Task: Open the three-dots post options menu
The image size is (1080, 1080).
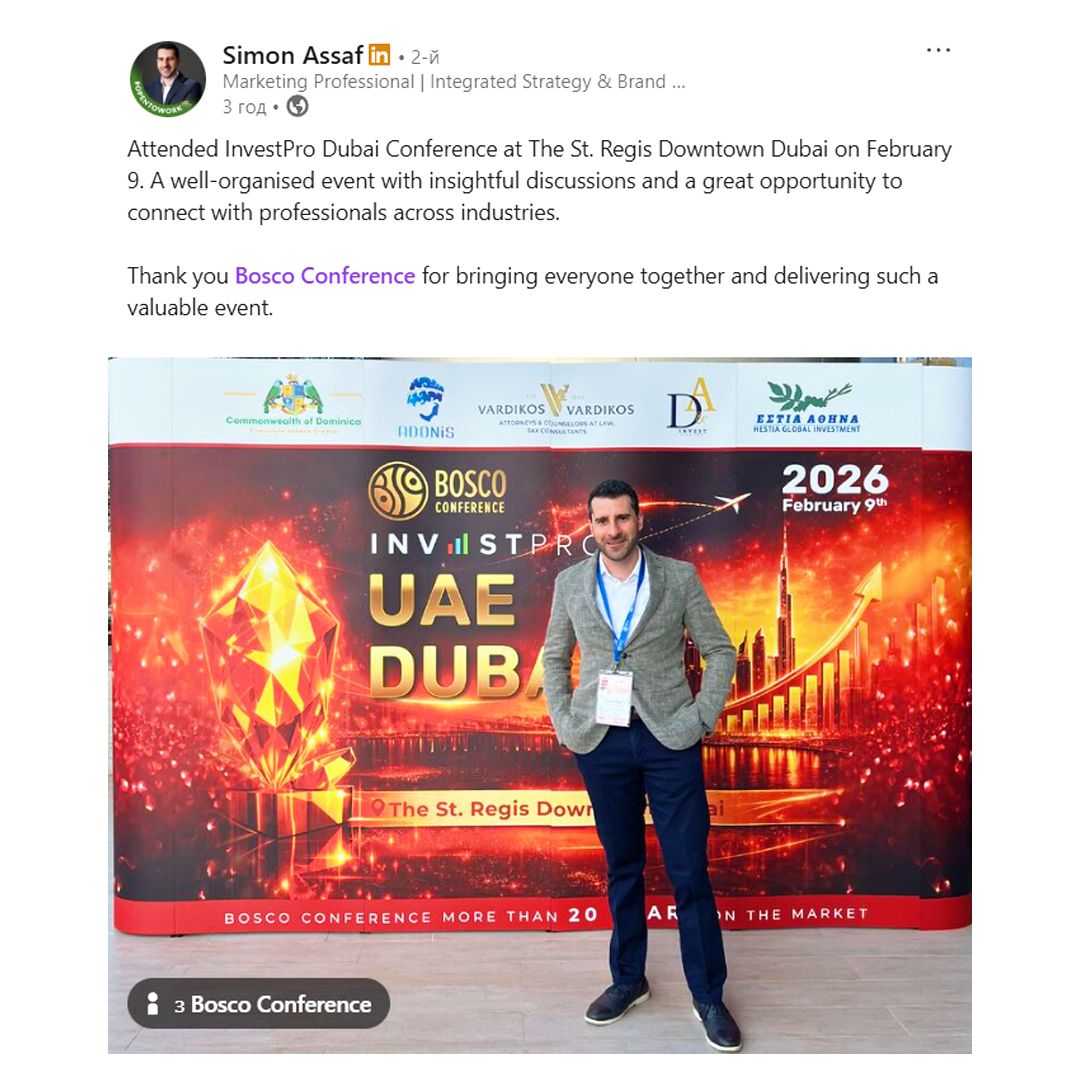Action: [938, 50]
